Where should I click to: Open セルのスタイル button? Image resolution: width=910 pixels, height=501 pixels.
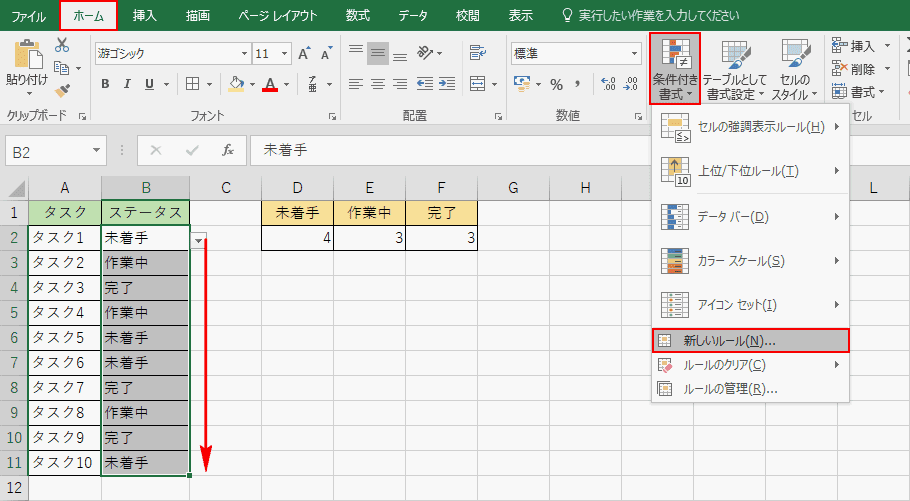coord(795,69)
